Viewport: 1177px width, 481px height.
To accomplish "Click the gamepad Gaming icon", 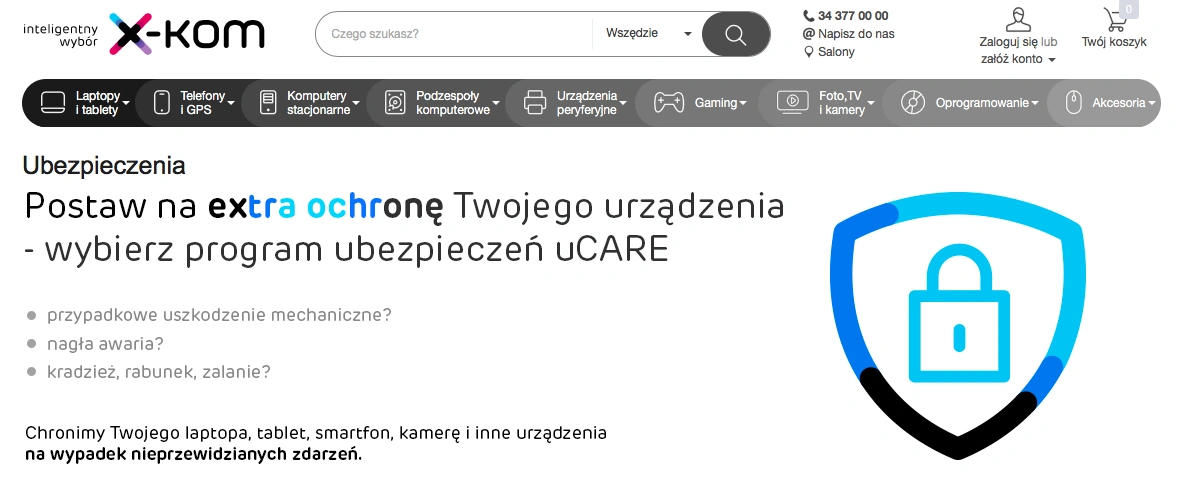I will pos(668,102).
